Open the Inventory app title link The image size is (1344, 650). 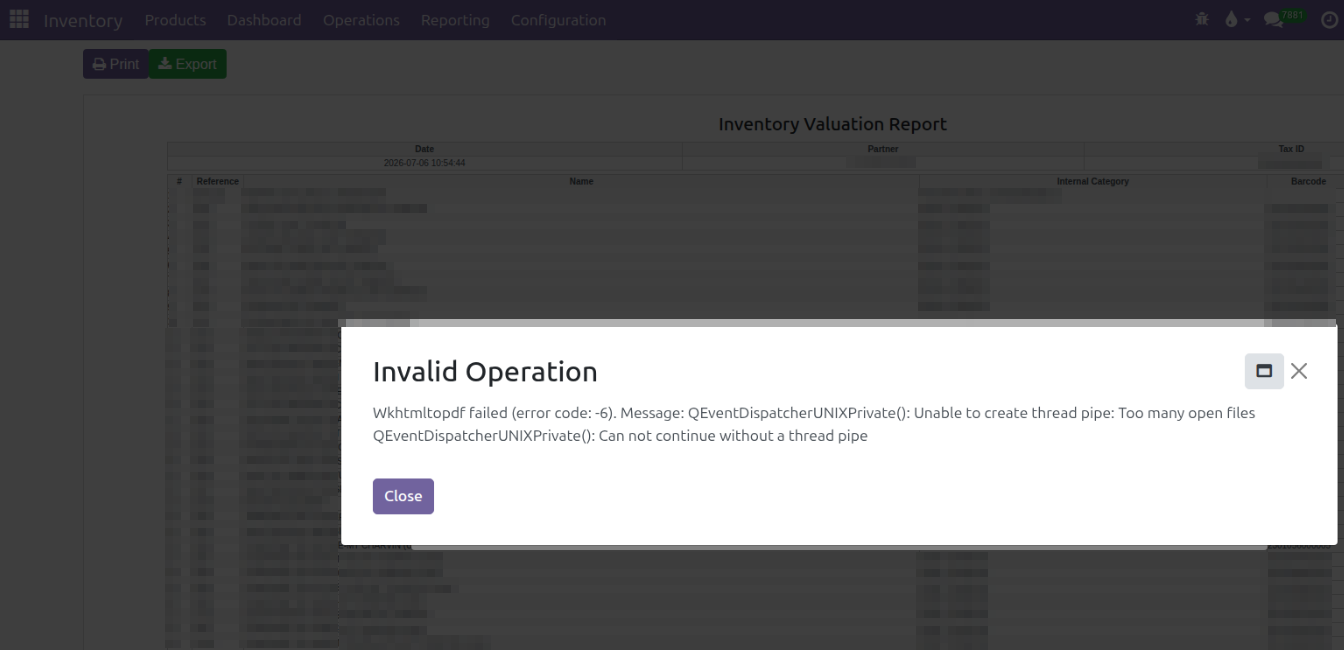83,20
